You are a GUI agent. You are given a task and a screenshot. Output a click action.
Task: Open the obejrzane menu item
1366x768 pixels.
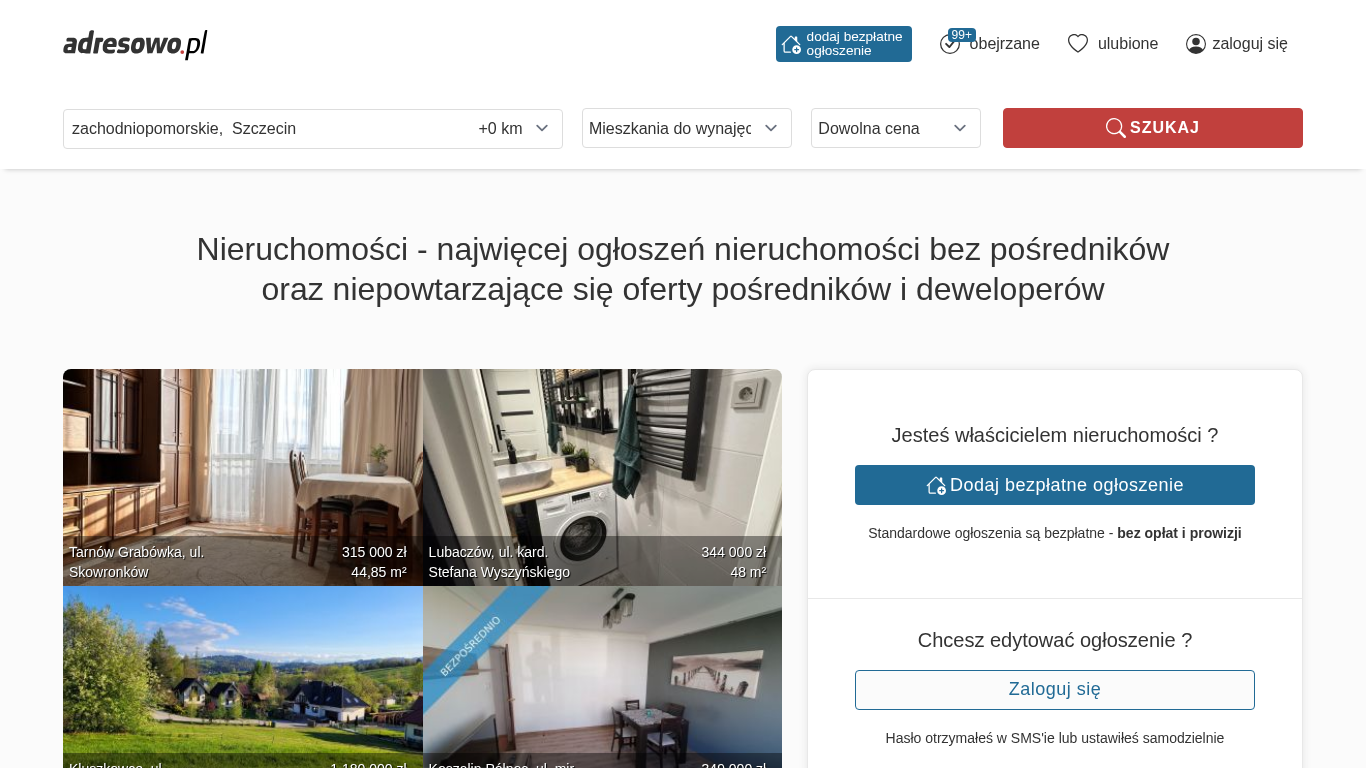pyautogui.click(x=1004, y=44)
